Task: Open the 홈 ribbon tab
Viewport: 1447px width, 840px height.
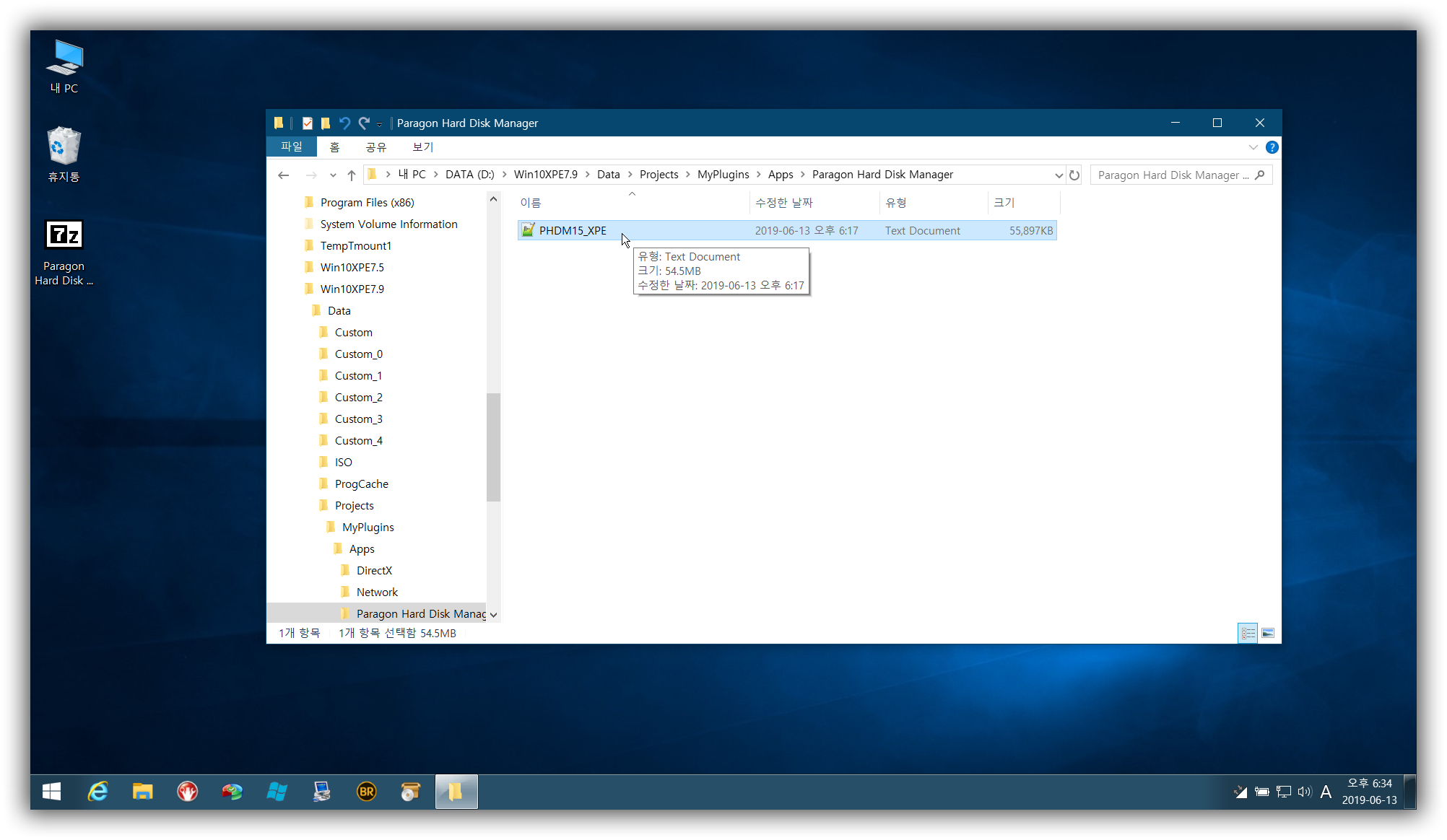Action: 334,146
